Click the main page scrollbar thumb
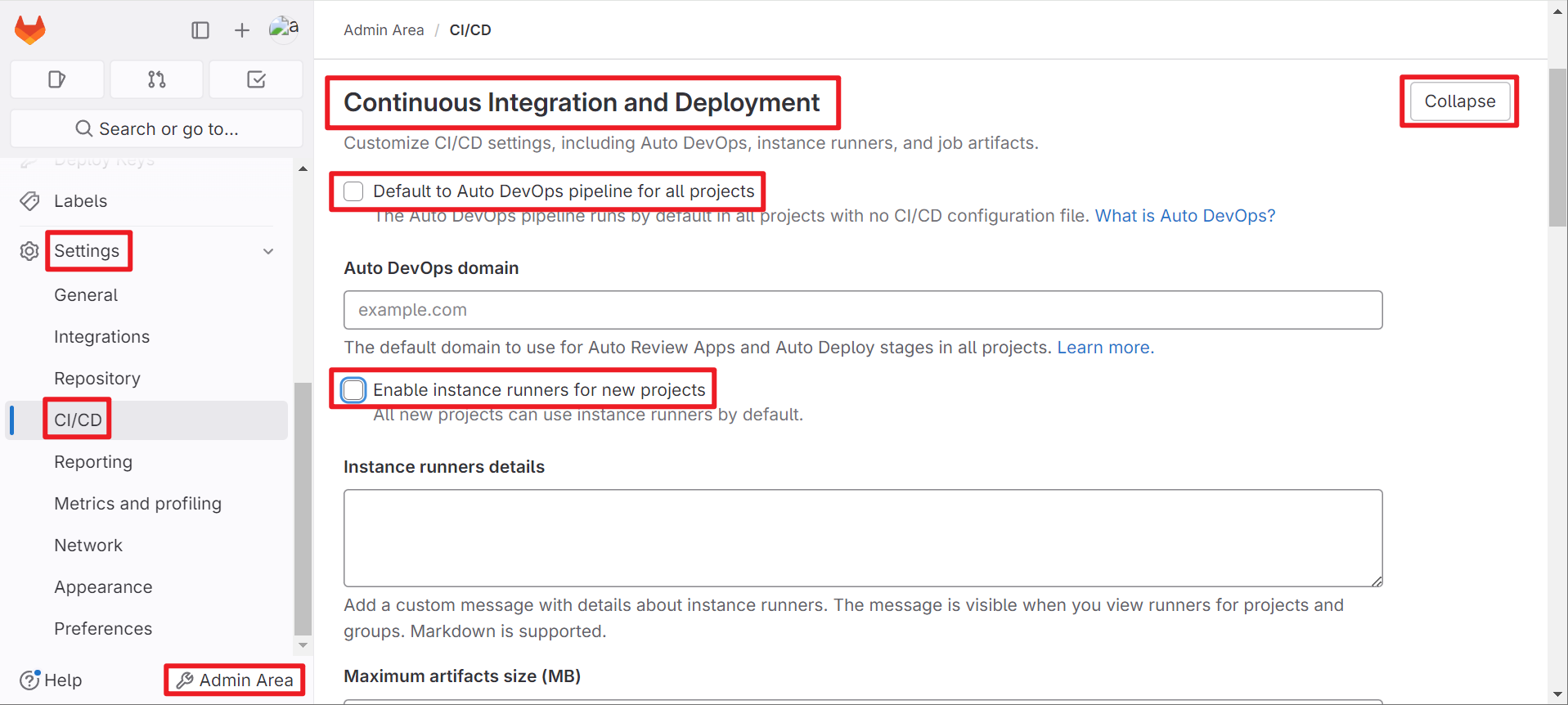This screenshot has width=1568, height=705. [x=1557, y=147]
